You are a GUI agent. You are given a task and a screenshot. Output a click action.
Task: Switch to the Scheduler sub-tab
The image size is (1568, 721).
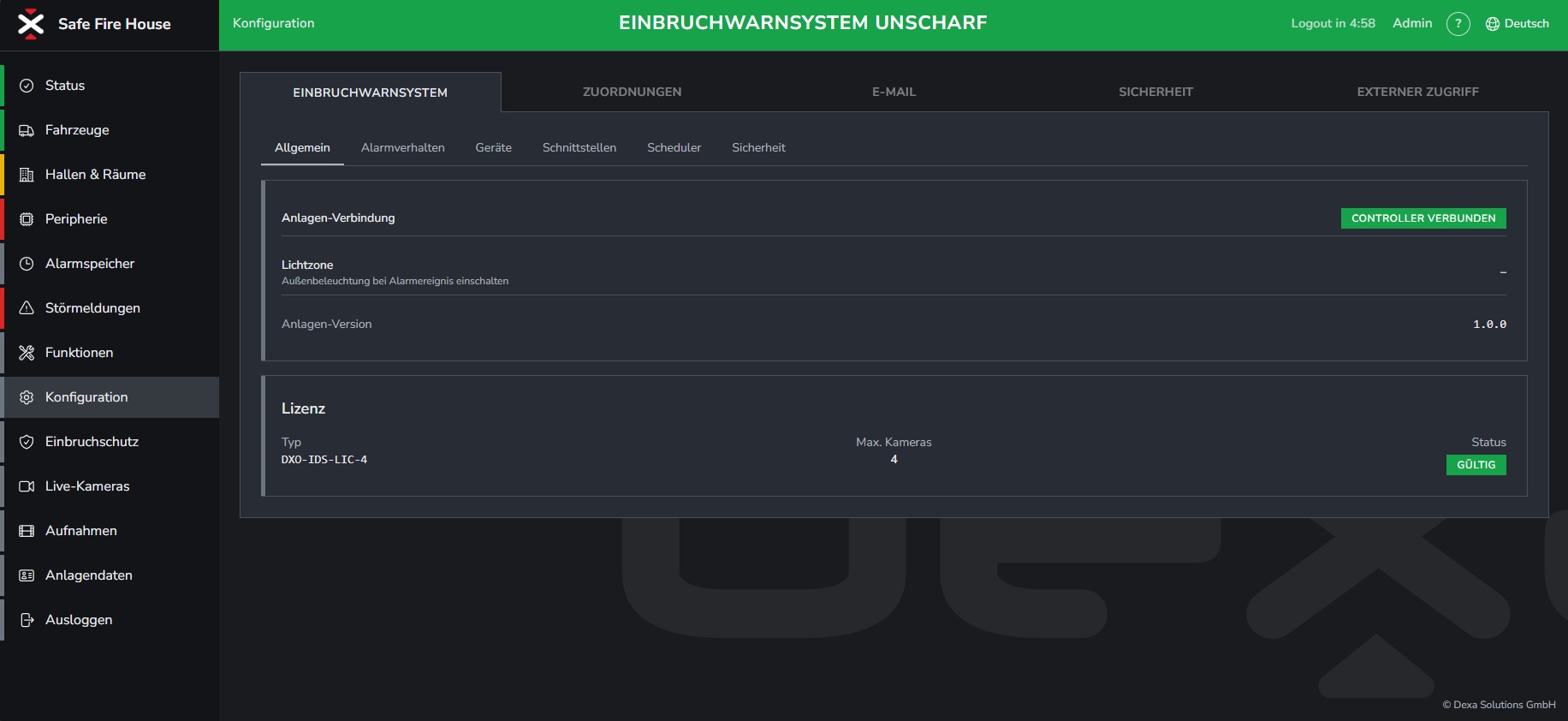(674, 147)
